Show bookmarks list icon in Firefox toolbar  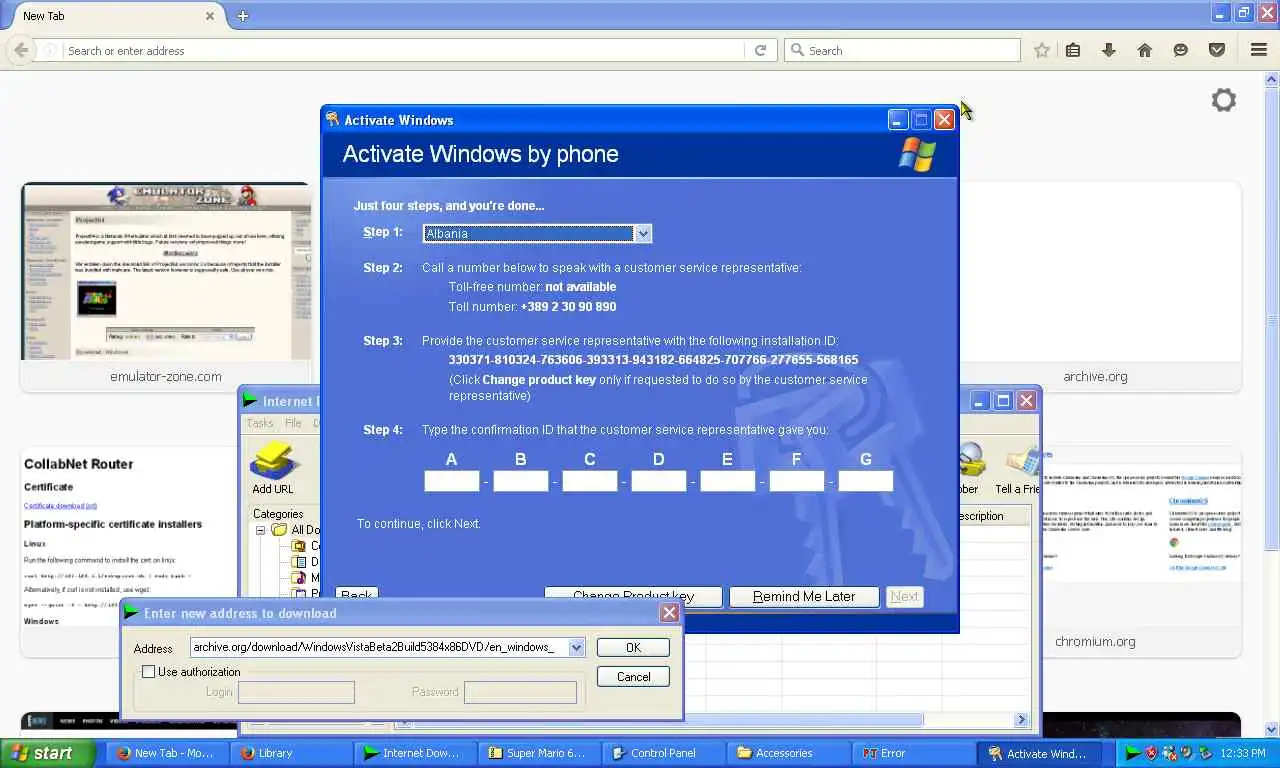[x=1073, y=50]
